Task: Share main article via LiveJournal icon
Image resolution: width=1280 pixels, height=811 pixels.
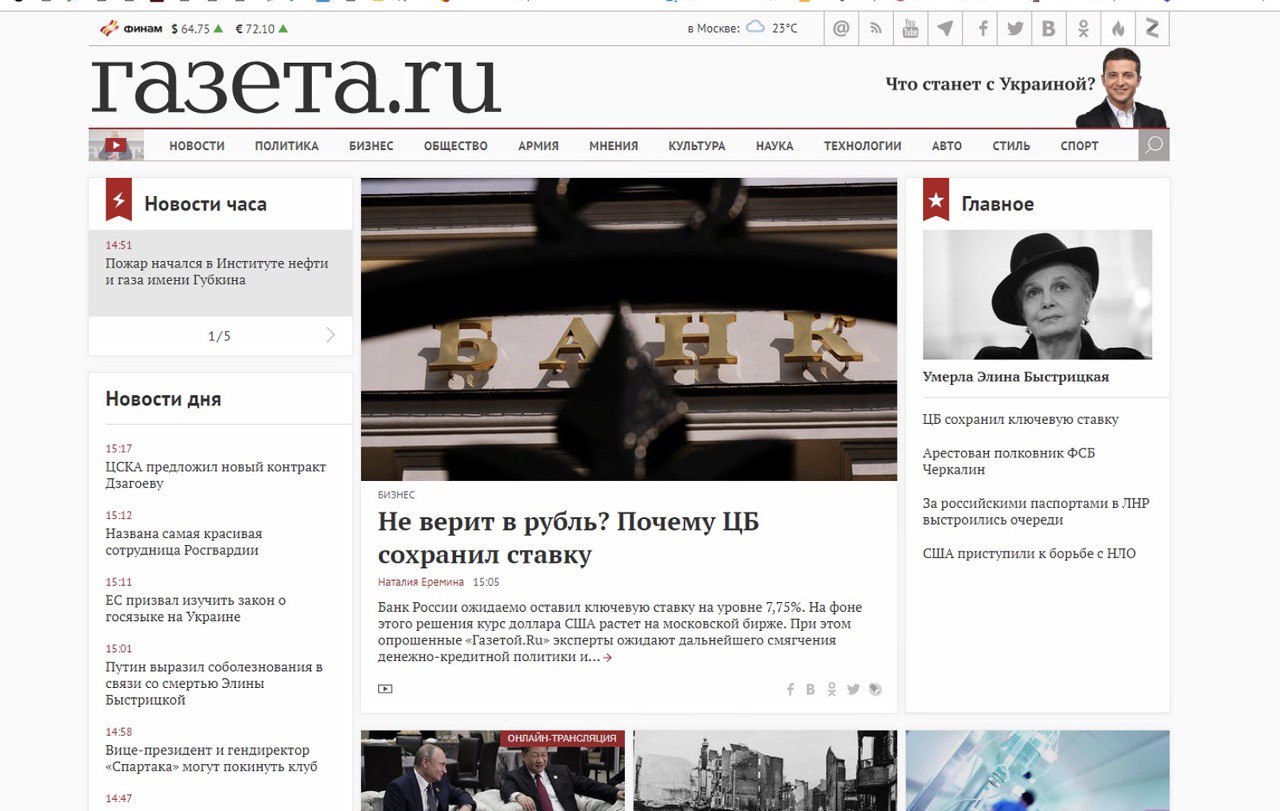Action: [x=875, y=689]
